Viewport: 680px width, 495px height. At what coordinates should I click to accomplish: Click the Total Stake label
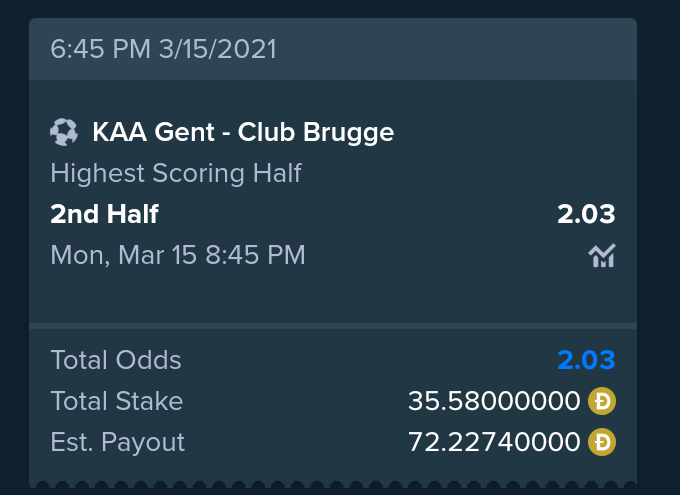pos(117,401)
